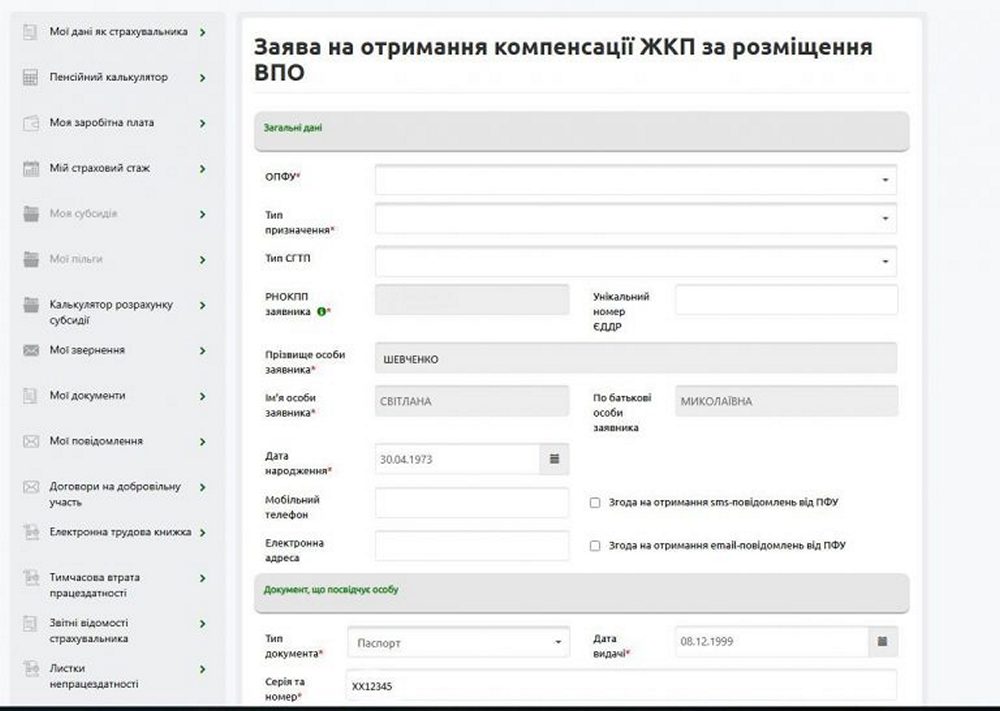
Task: Expand chevron for 'Листки непрацездатності'
Action: [x=203, y=670]
